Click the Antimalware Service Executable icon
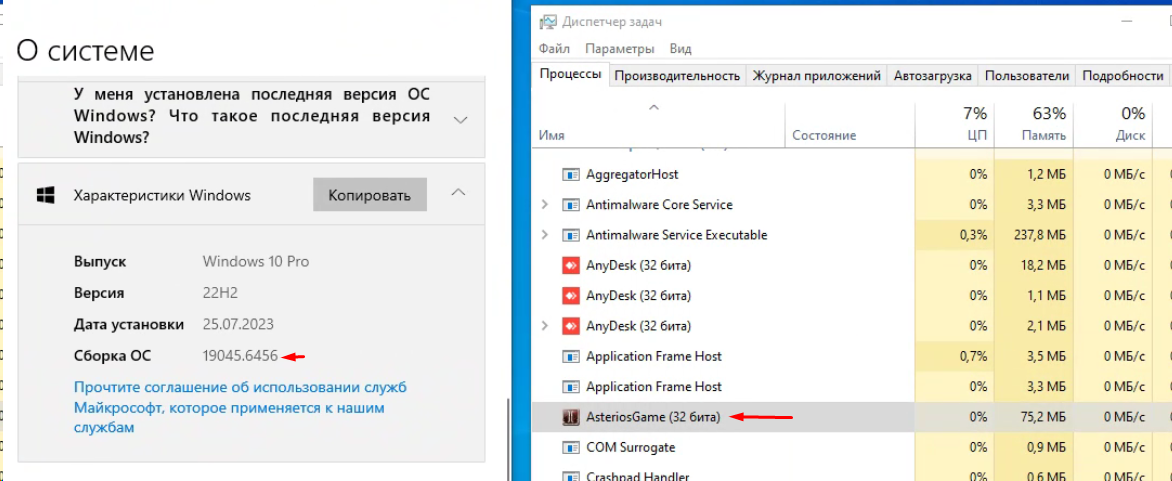Image resolution: width=1172 pixels, height=481 pixels. pyautogui.click(x=571, y=236)
